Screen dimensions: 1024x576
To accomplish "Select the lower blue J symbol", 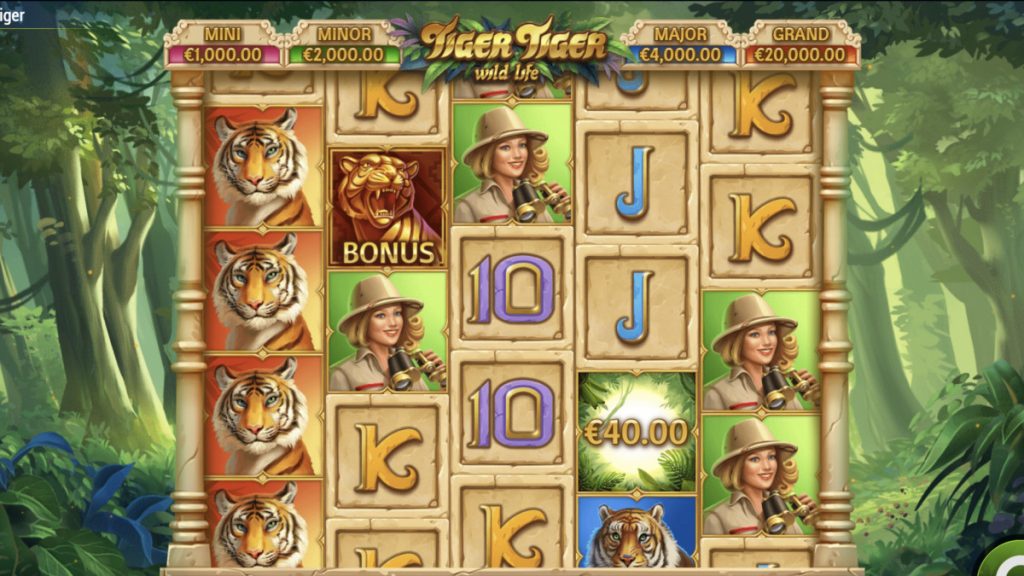I will click(637, 307).
